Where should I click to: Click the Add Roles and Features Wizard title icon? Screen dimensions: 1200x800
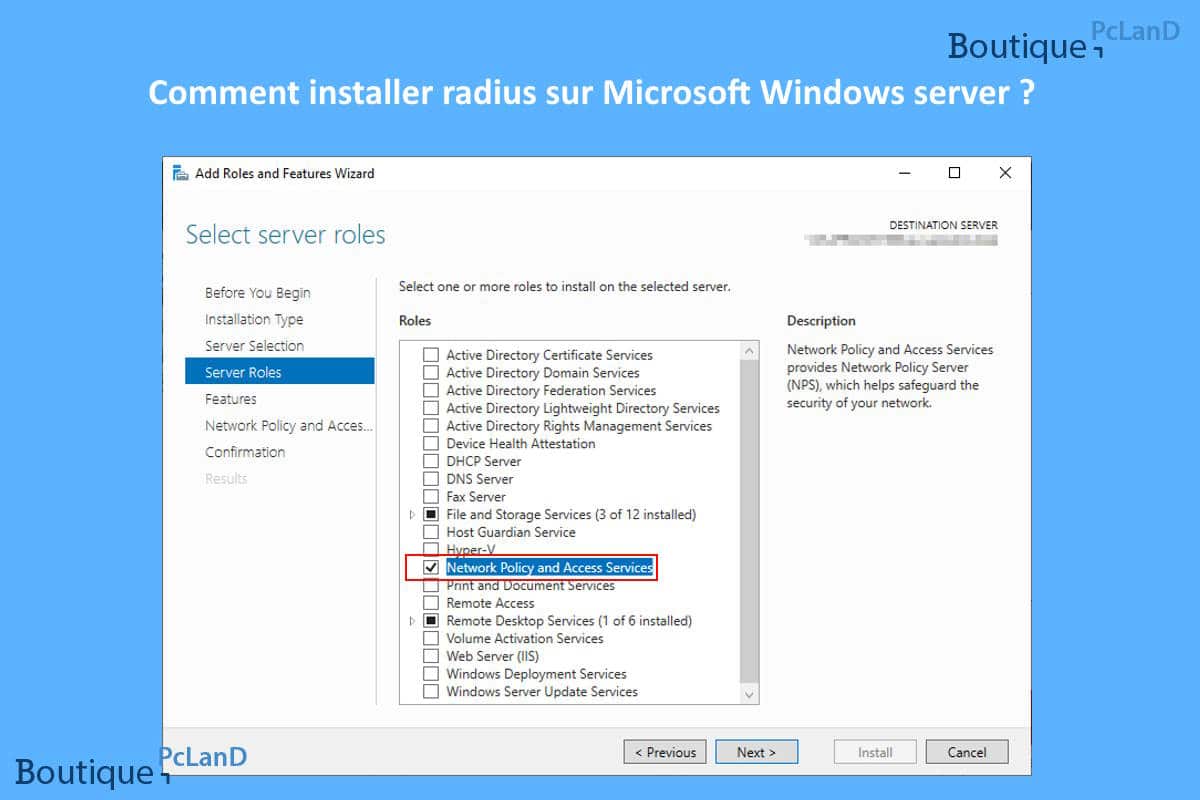(180, 173)
